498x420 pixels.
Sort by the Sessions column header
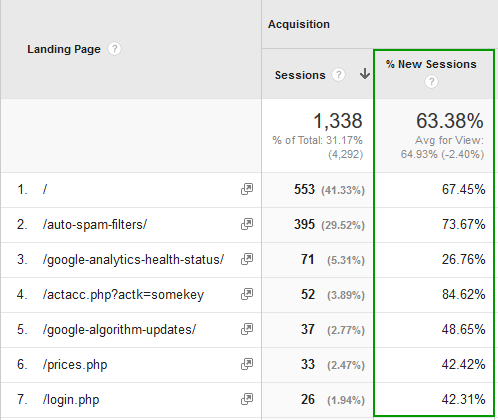[x=300, y=75]
